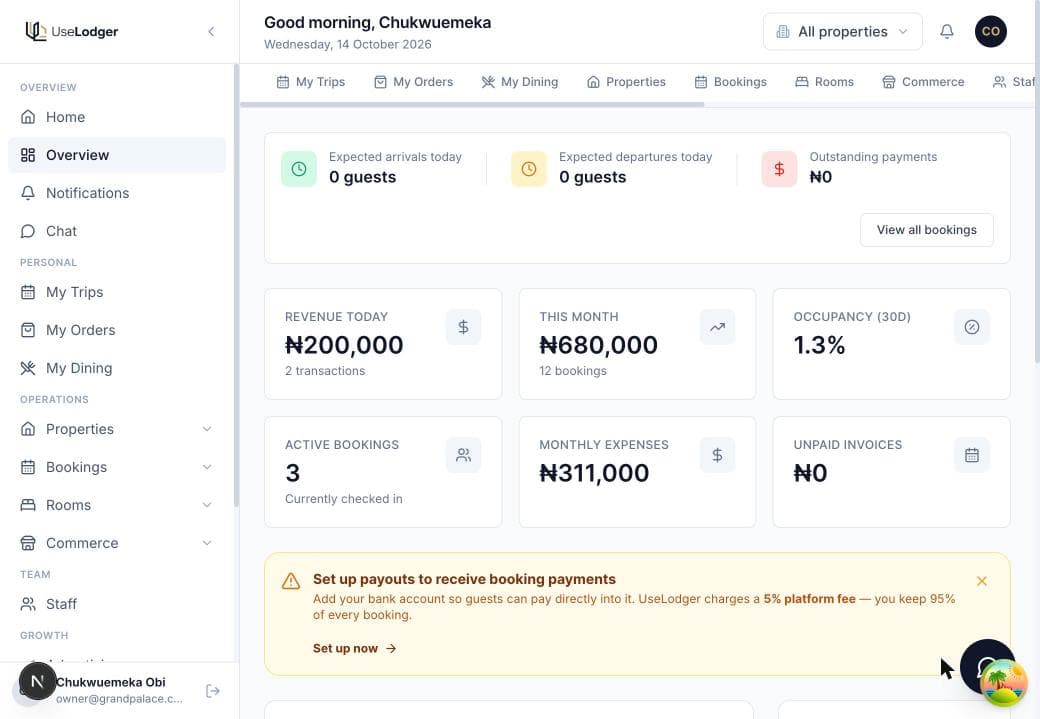The width and height of the screenshot is (1040, 719).
Task: Switch to the Properties tab
Action: click(x=626, y=82)
